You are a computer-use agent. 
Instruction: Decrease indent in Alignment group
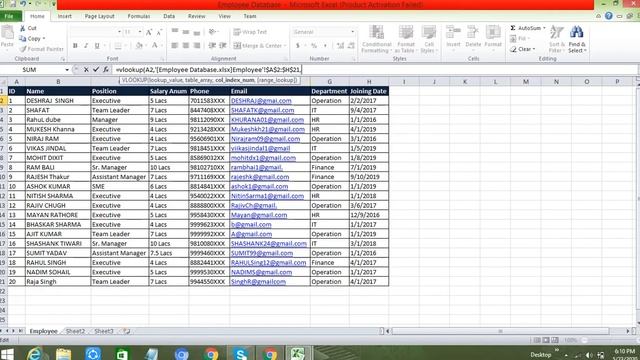212,46
